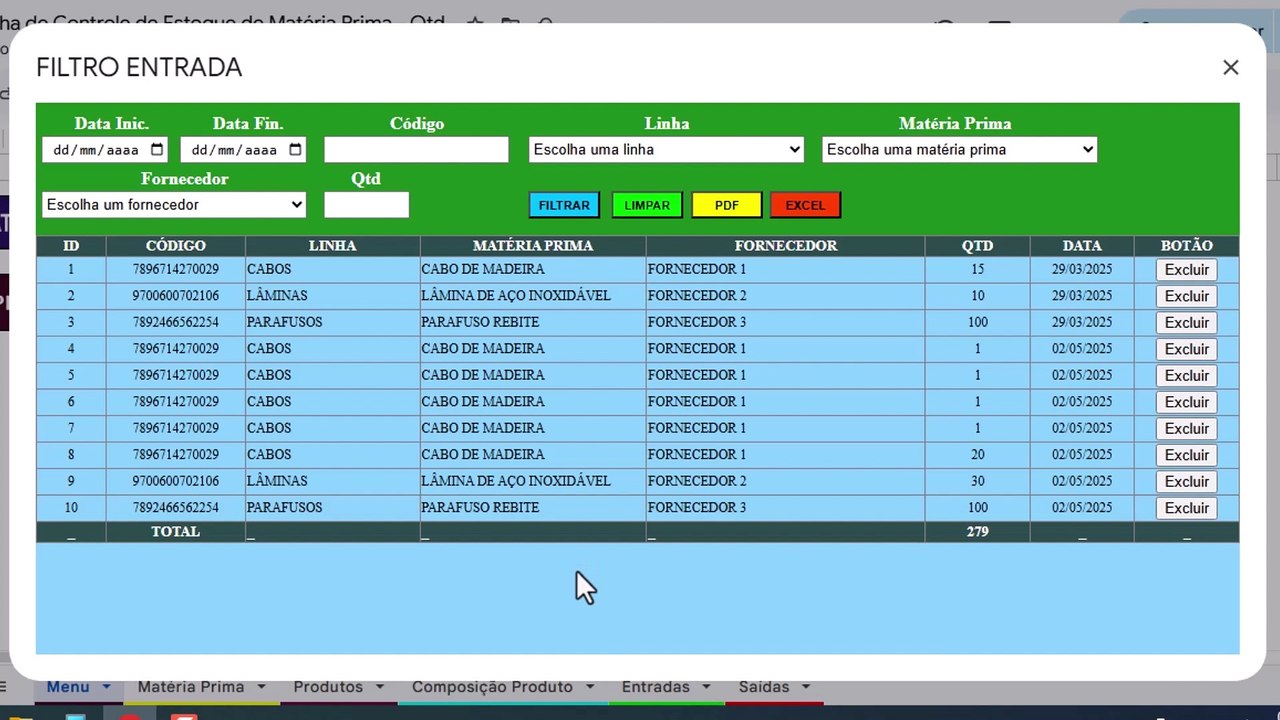Viewport: 1280px width, 720px height.
Task: Switch to the Menu sheet tab
Action: (68, 687)
